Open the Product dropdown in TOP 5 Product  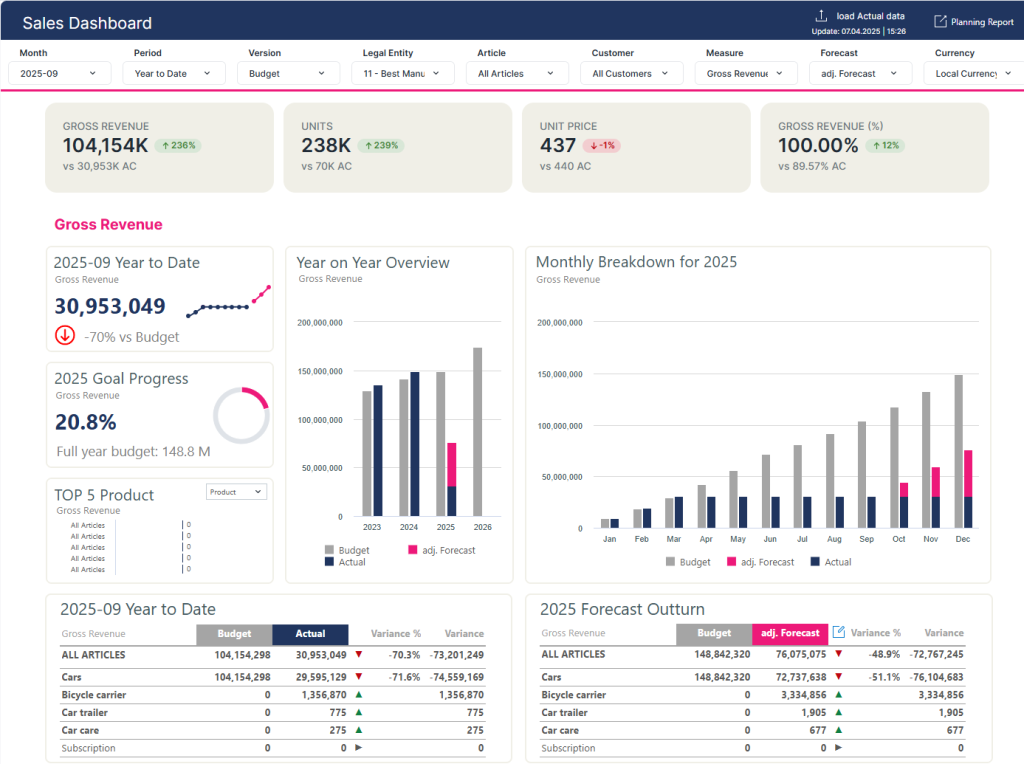236,492
